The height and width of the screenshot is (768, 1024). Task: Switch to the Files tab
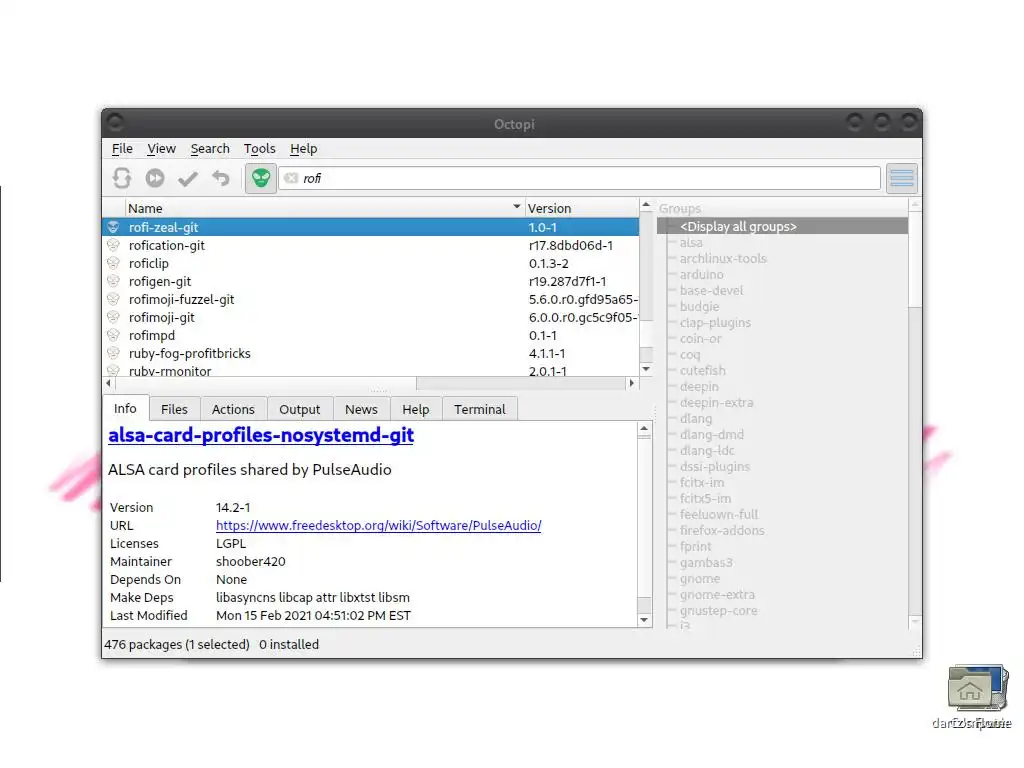[x=174, y=409]
